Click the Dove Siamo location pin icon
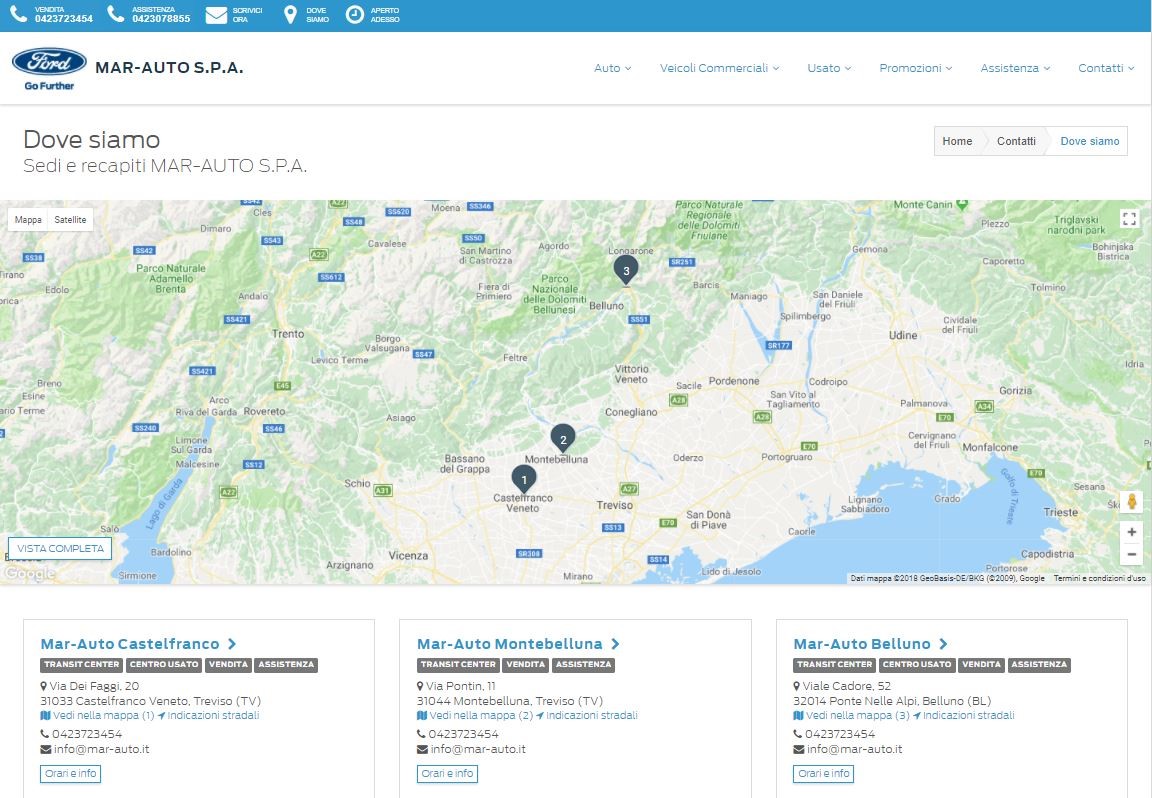The width and height of the screenshot is (1152, 798). point(290,15)
